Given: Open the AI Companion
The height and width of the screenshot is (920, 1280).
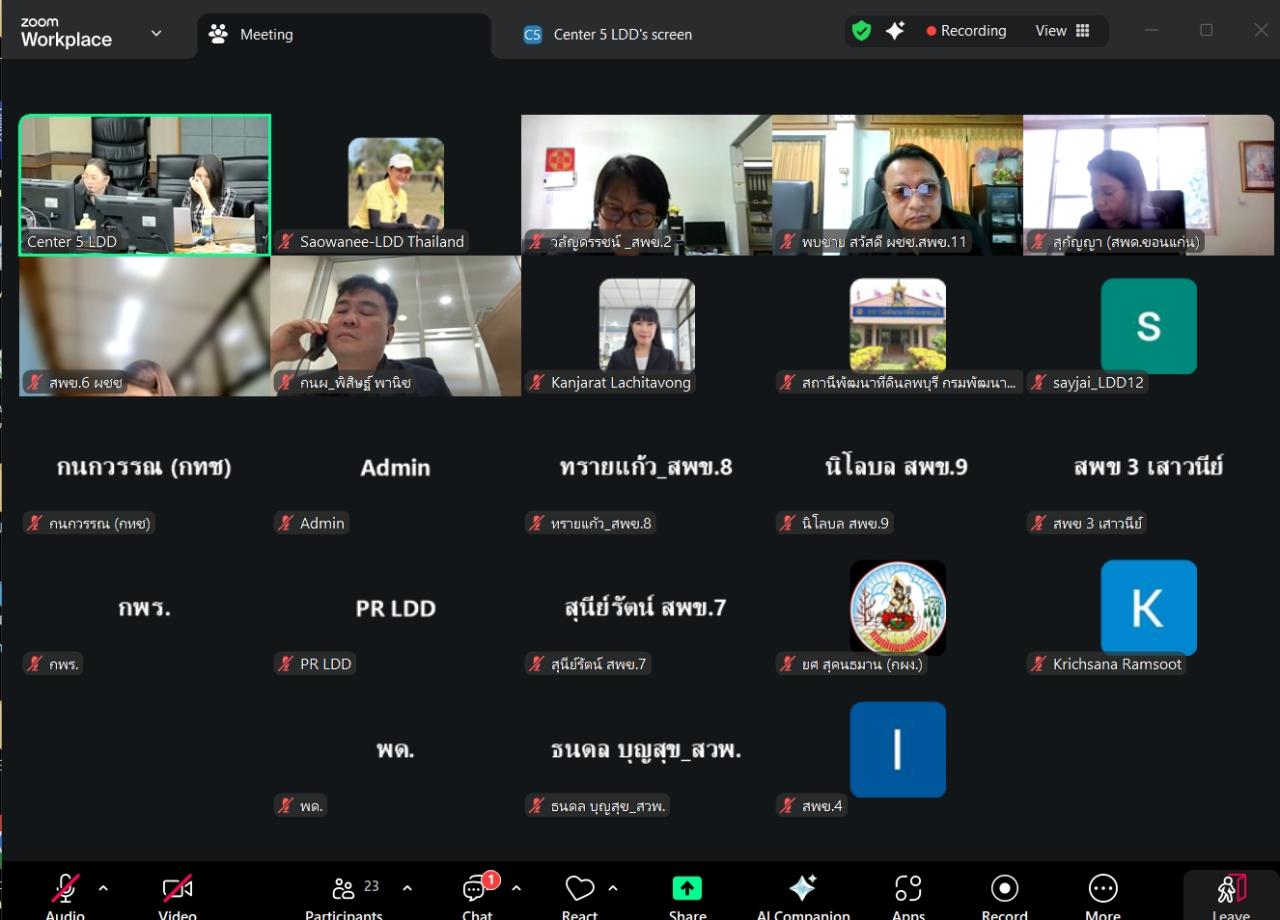Looking at the screenshot, I should 802,890.
